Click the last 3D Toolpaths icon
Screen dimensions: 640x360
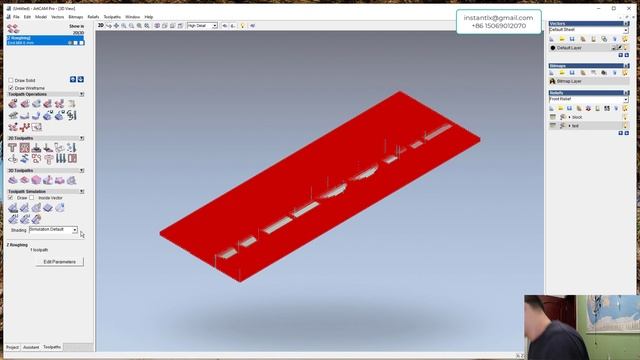72,180
